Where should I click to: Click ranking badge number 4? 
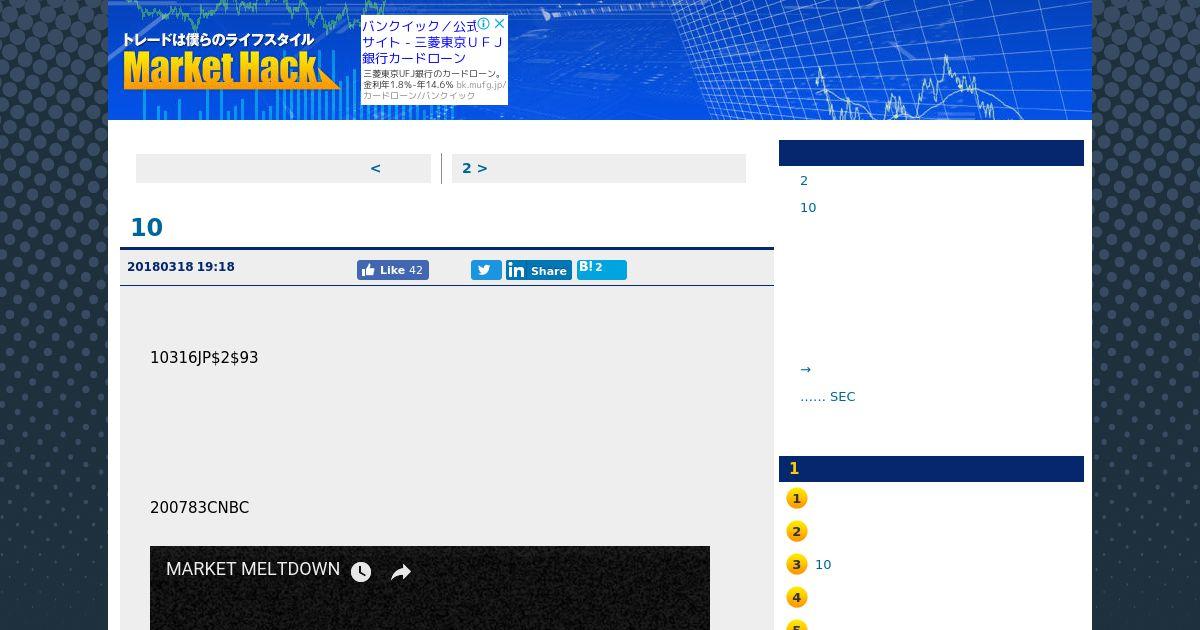click(797, 598)
